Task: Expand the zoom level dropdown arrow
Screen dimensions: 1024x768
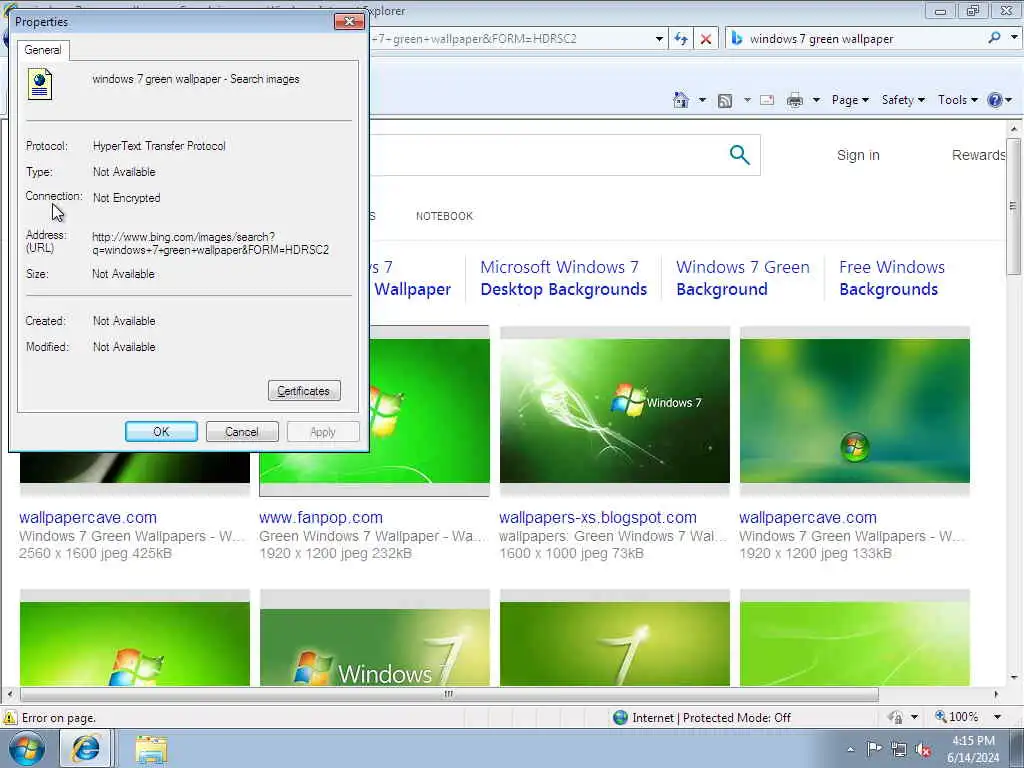Action: click(x=997, y=717)
